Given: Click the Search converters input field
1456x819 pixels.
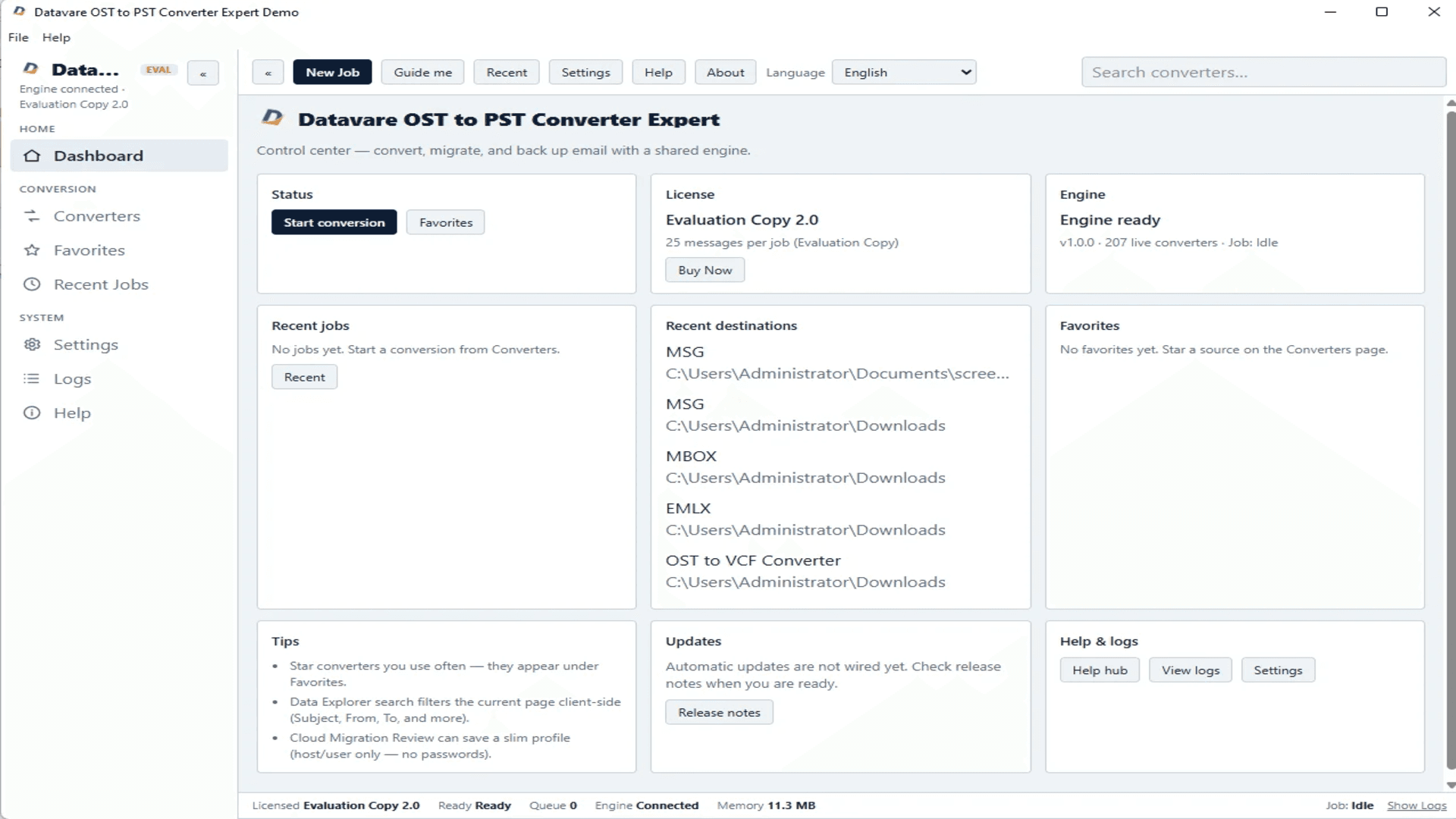Looking at the screenshot, I should point(1263,72).
